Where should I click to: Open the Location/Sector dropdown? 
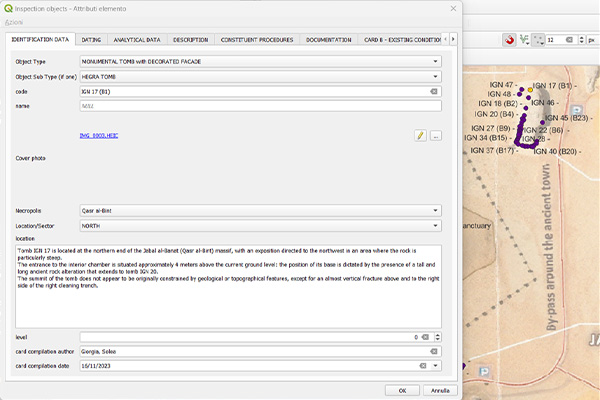point(436,226)
